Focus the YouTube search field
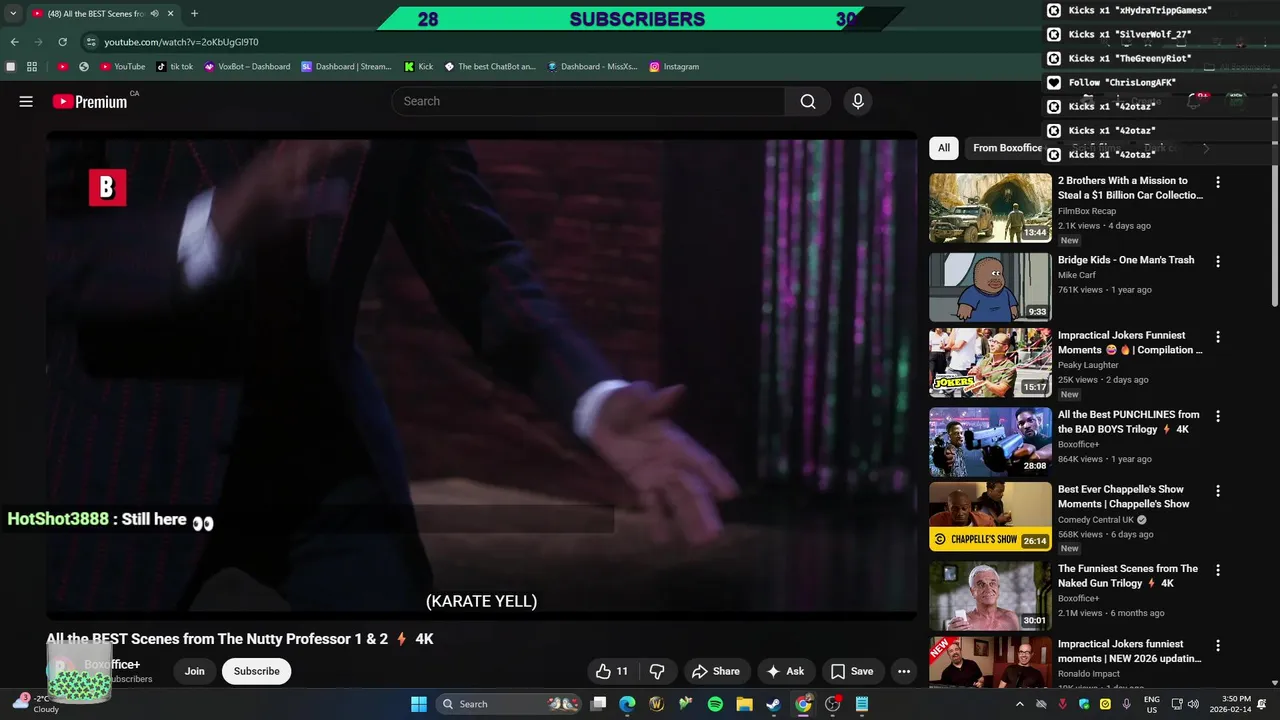Image resolution: width=1280 pixels, height=720 pixels. [x=588, y=101]
